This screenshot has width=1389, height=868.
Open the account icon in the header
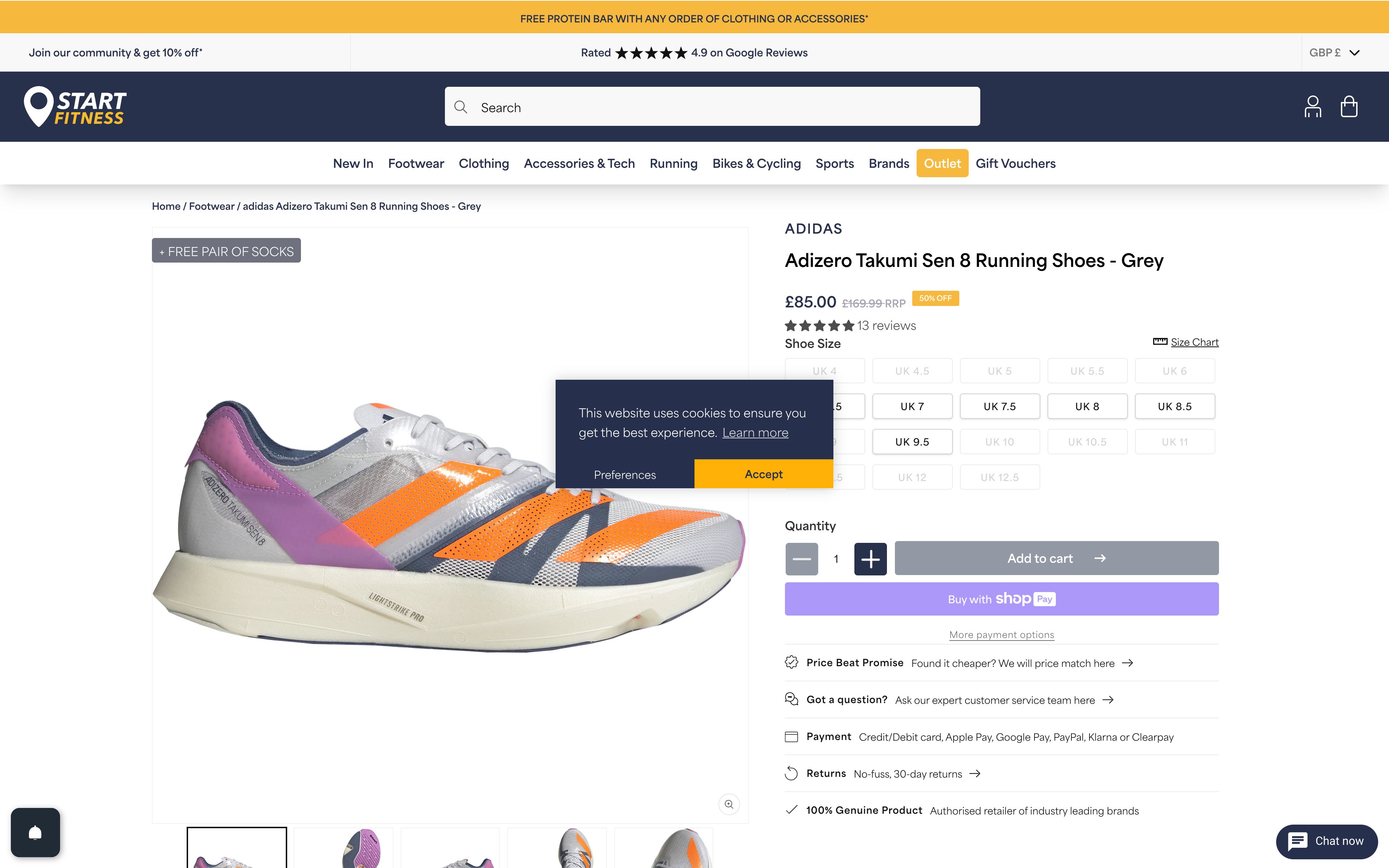1313,106
